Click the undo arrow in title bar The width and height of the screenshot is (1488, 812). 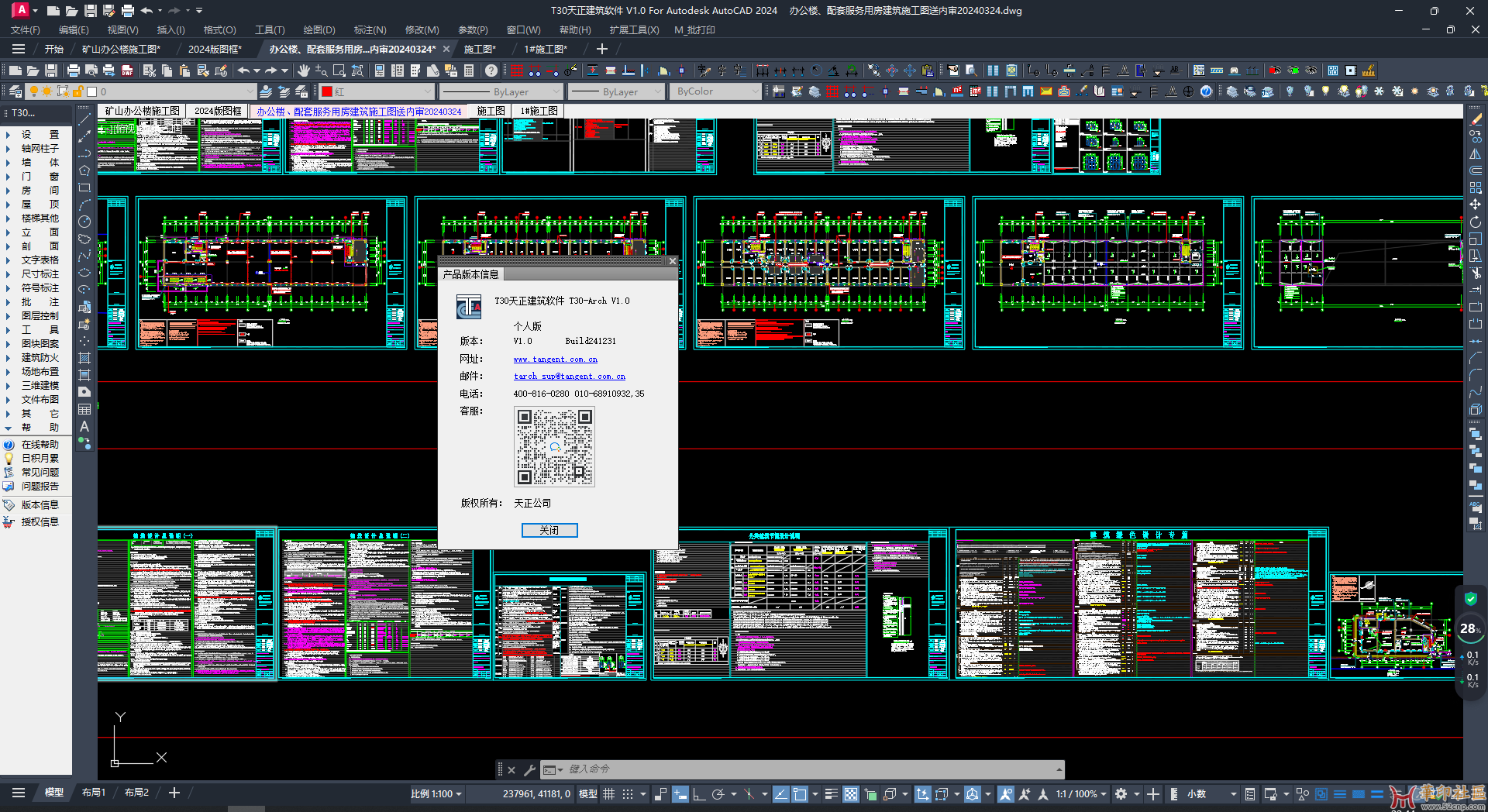[x=146, y=10]
